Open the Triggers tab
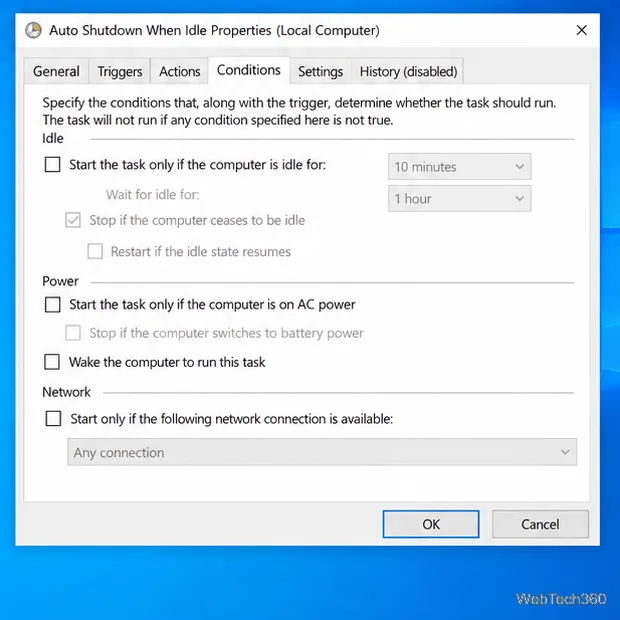The height and width of the screenshot is (620, 620). point(120,72)
